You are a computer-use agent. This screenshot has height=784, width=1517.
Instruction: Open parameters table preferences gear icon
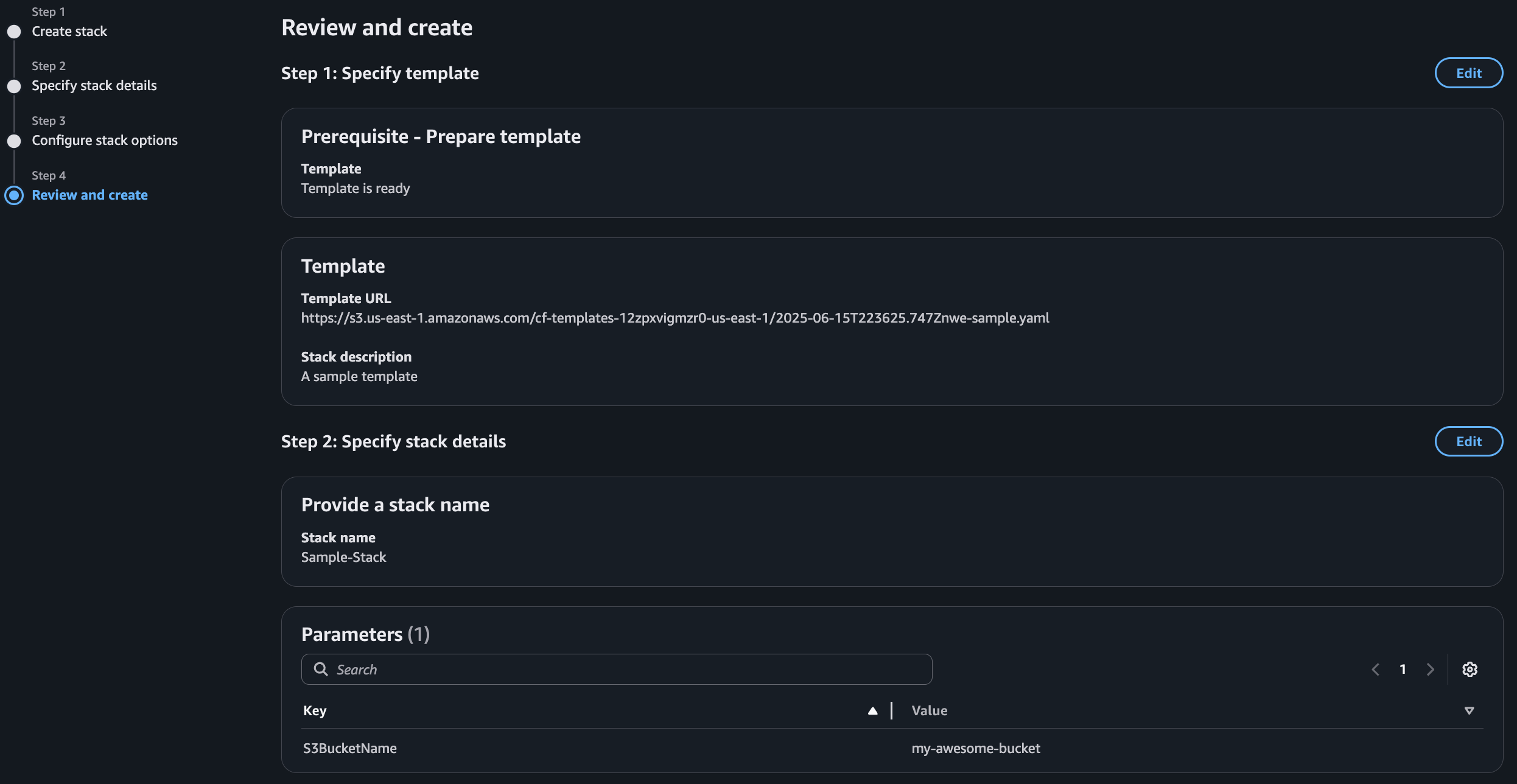click(1470, 670)
